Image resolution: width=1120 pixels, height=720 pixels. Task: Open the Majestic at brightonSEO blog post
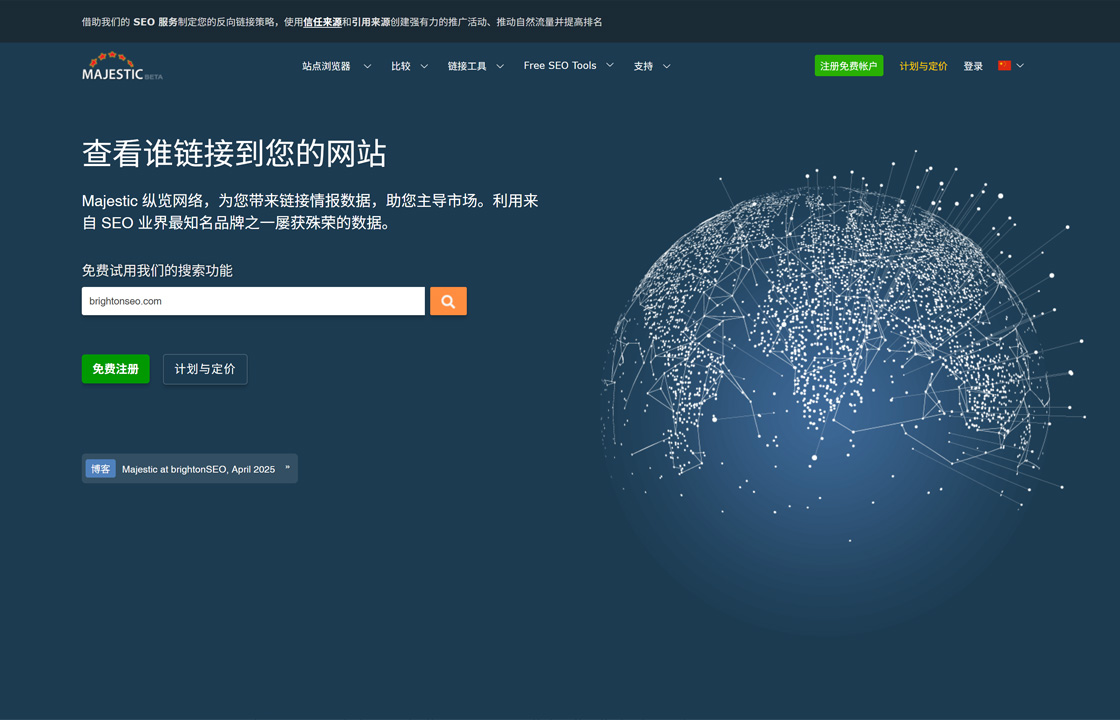(x=199, y=469)
